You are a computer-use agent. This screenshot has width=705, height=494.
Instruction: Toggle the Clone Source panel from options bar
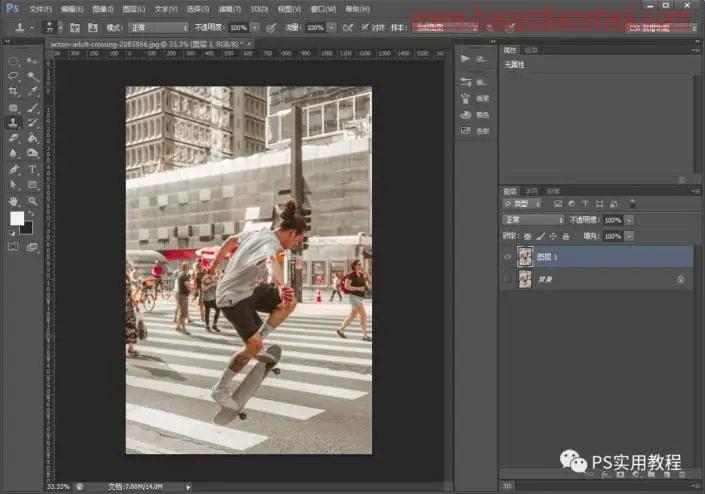pos(93,28)
